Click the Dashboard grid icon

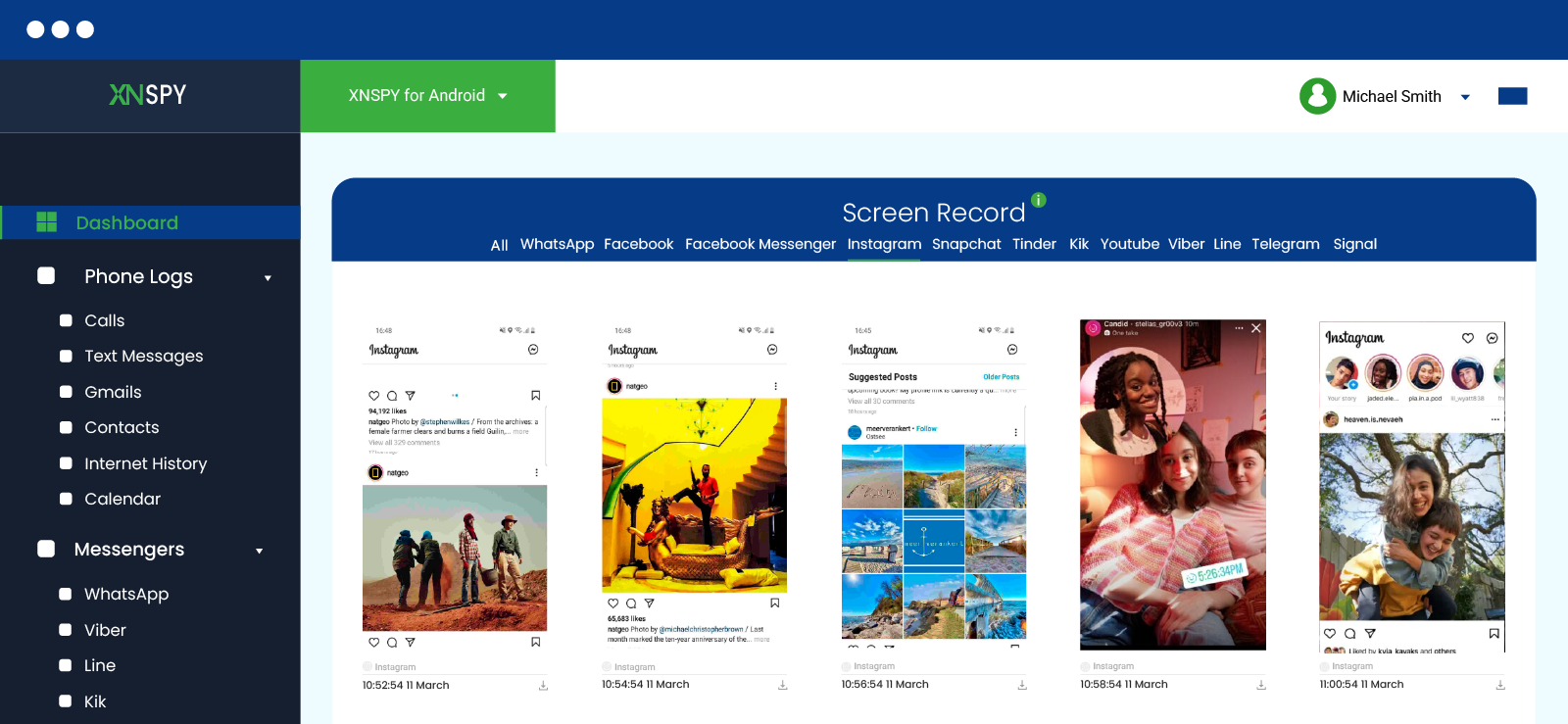(x=46, y=222)
